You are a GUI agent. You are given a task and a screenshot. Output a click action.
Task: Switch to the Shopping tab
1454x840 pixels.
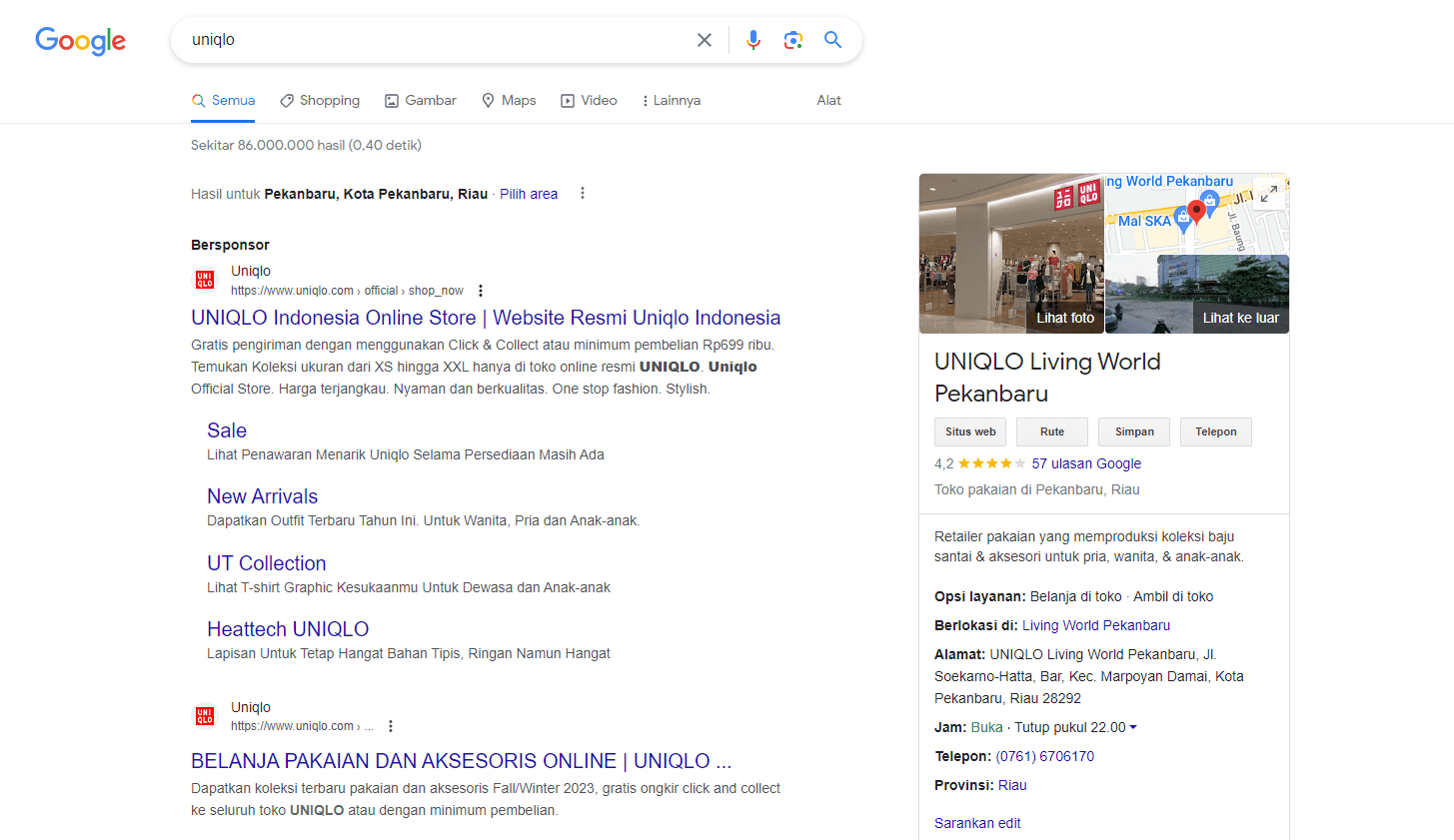[x=320, y=101]
